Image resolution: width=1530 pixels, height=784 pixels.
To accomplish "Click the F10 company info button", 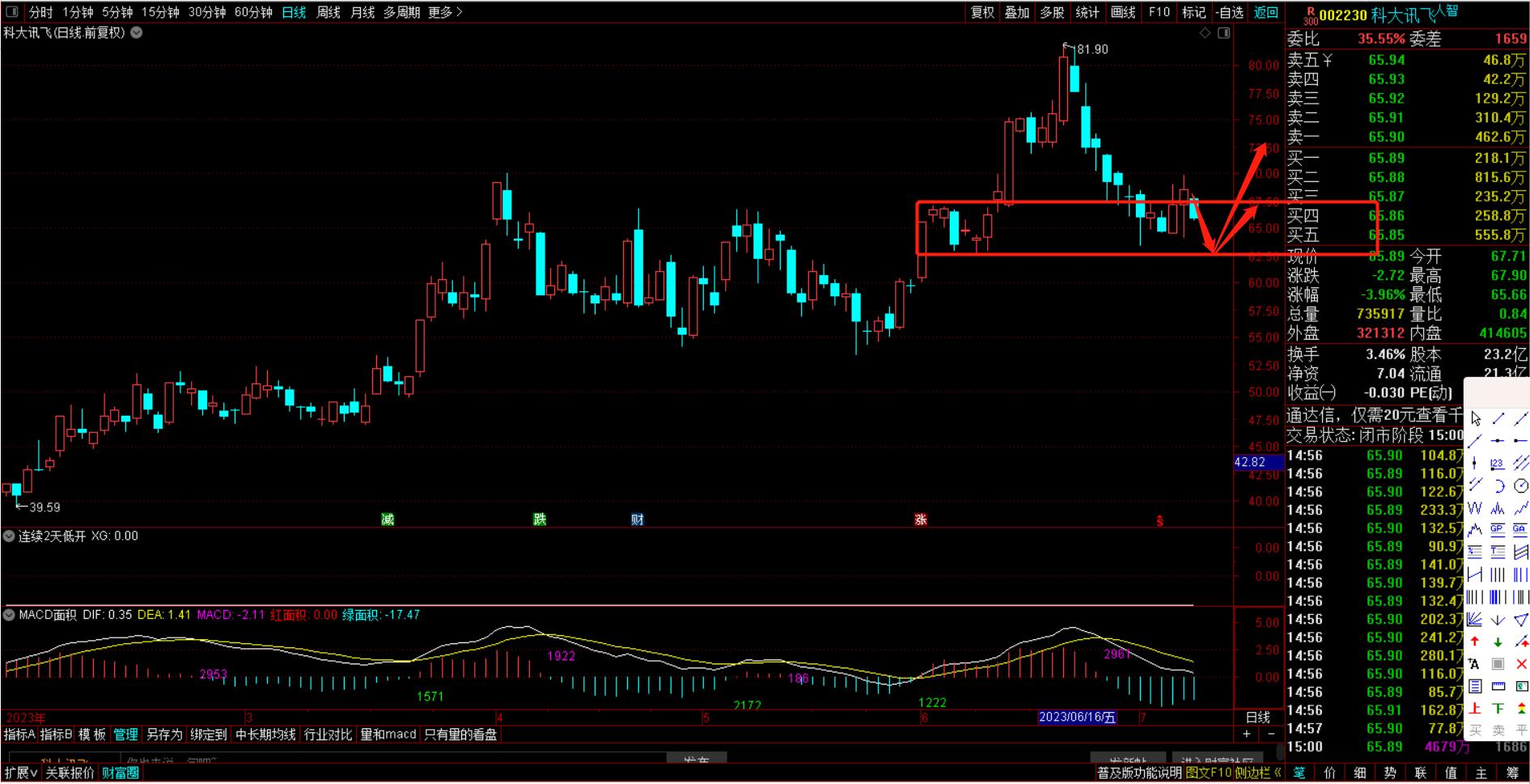I will pyautogui.click(x=1159, y=12).
